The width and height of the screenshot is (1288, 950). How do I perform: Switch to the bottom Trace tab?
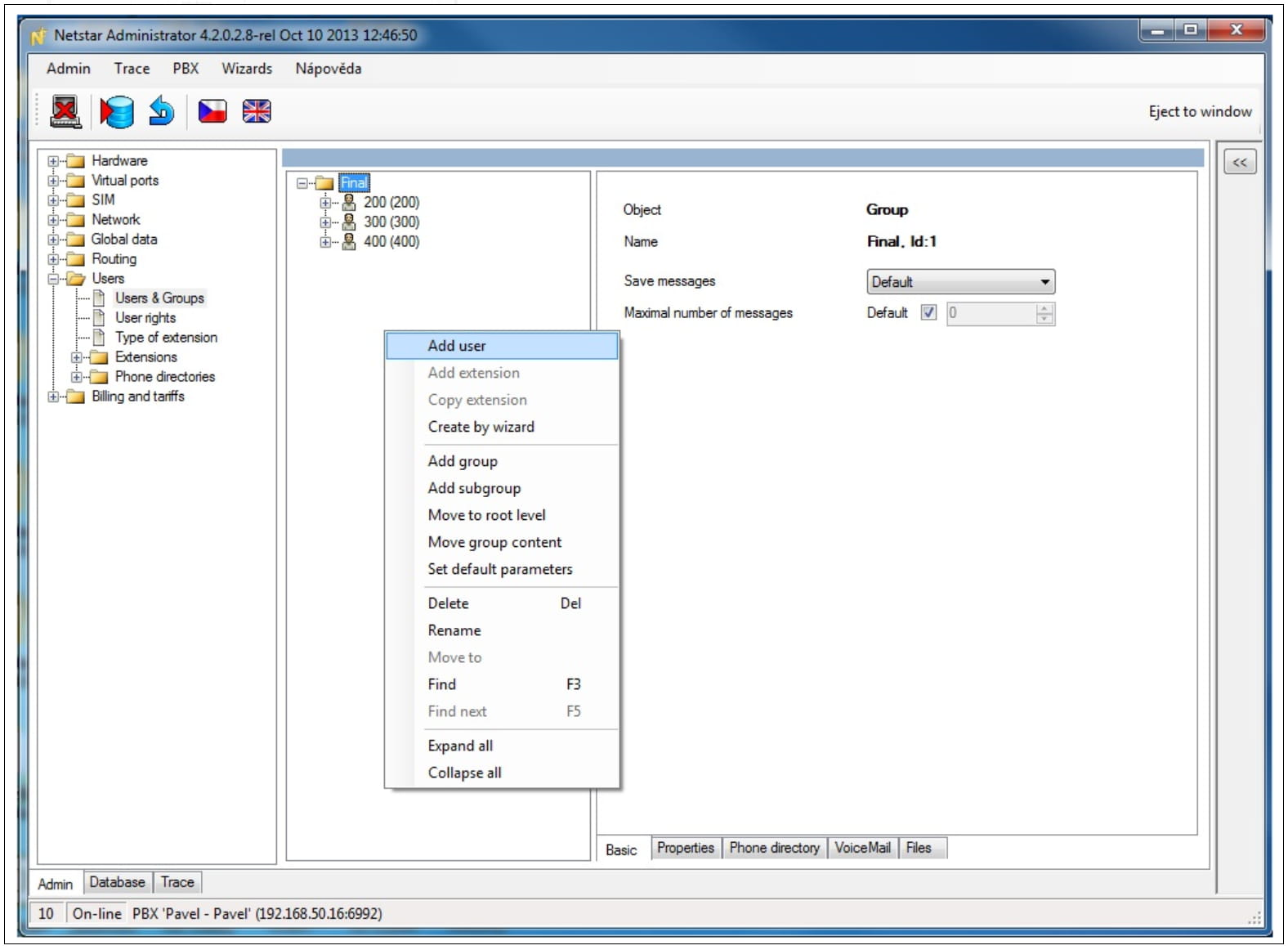pos(177,882)
